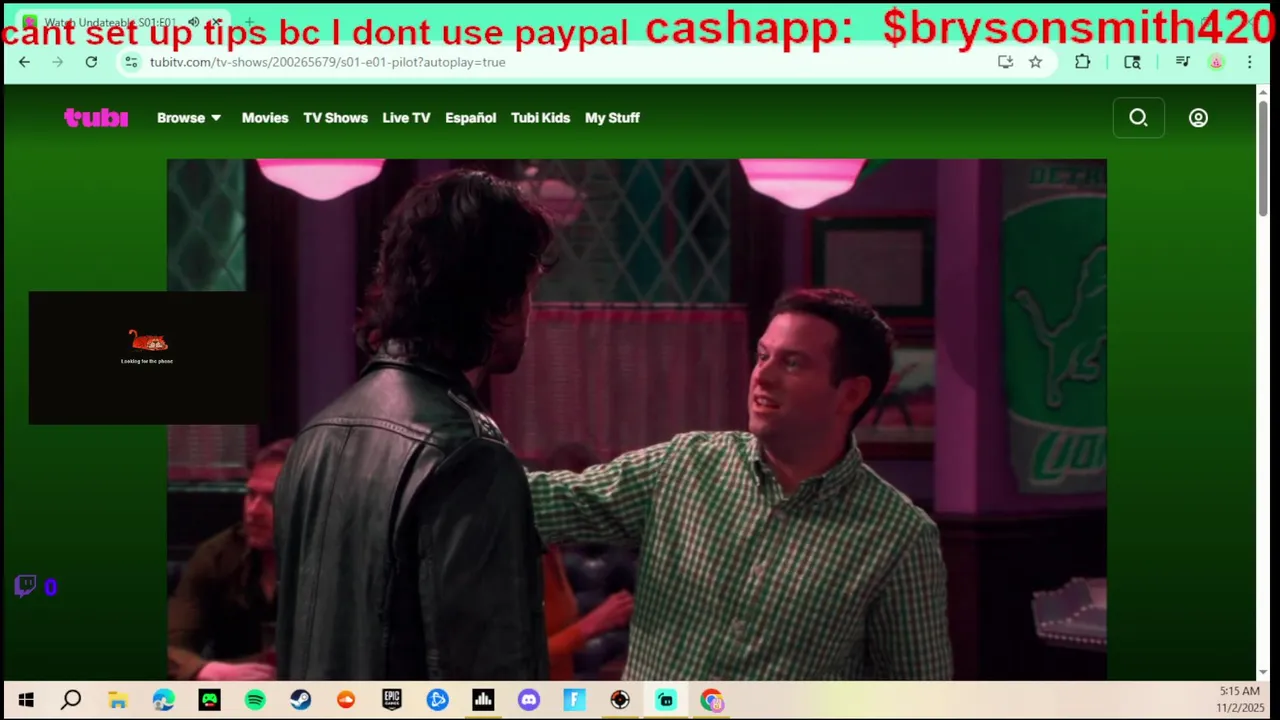This screenshot has height=720, width=1280.
Task: Open Spotify from the taskbar
Action: pyautogui.click(x=255, y=700)
